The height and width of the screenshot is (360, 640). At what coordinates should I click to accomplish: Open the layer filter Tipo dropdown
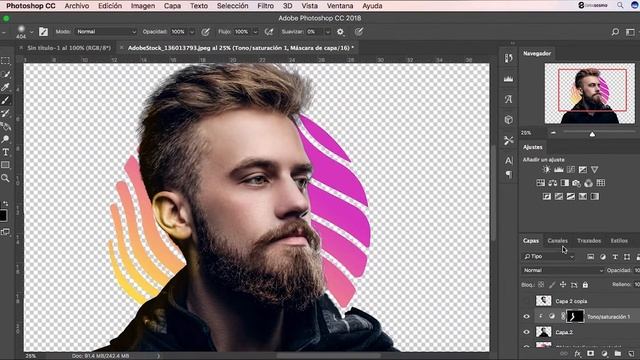[549, 256]
